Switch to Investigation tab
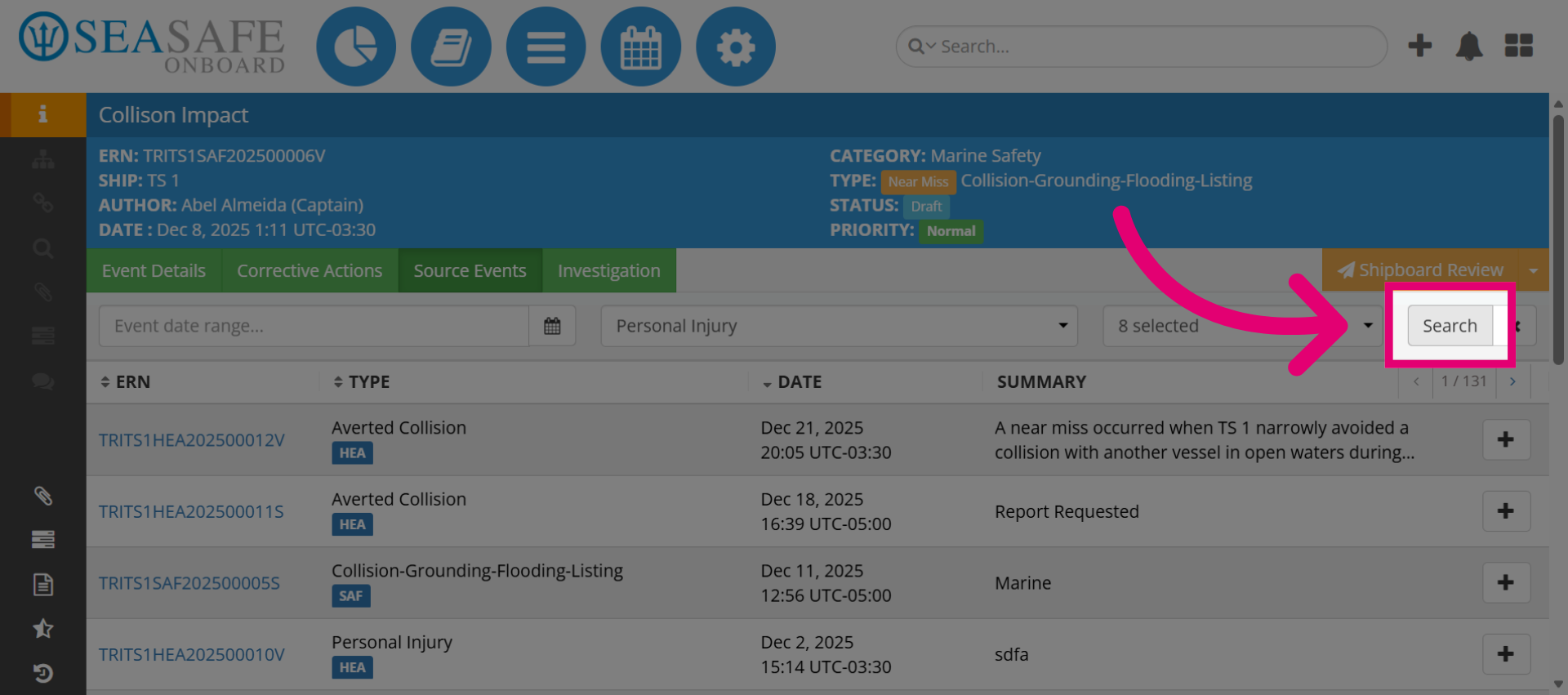 pos(609,270)
